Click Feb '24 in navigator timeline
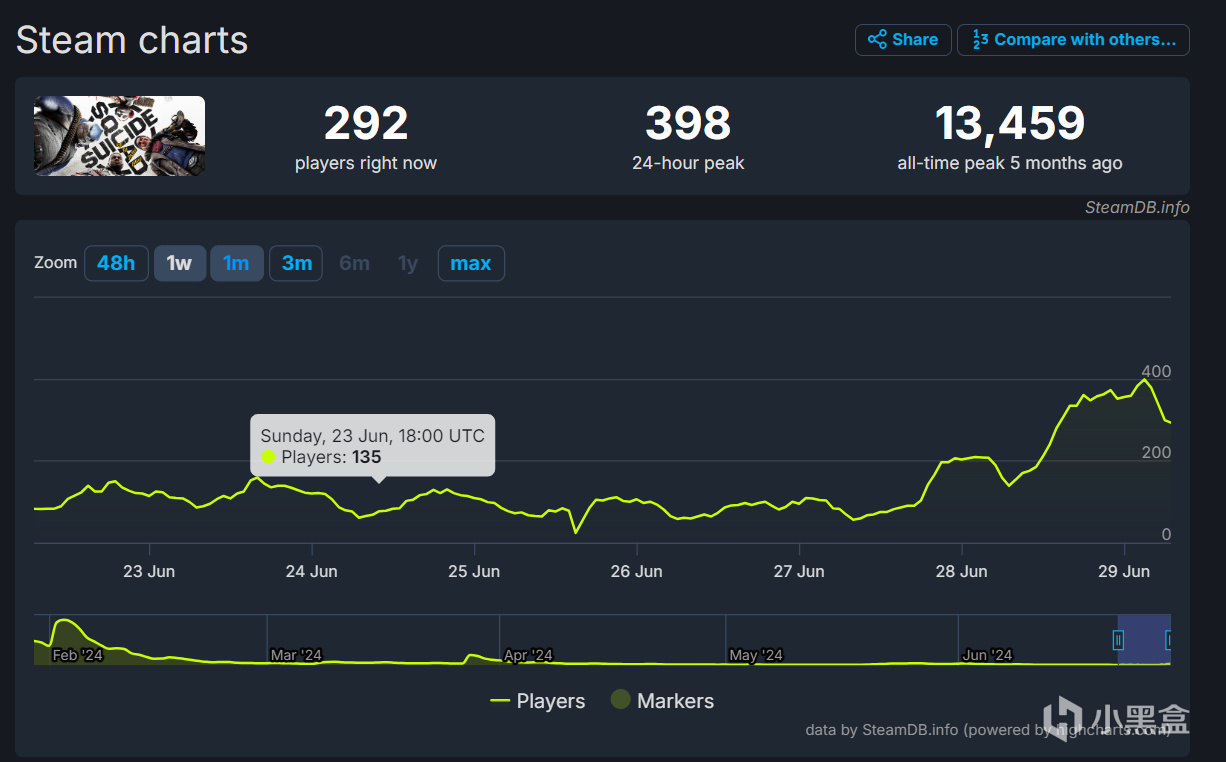The image size is (1226, 762). tap(76, 655)
